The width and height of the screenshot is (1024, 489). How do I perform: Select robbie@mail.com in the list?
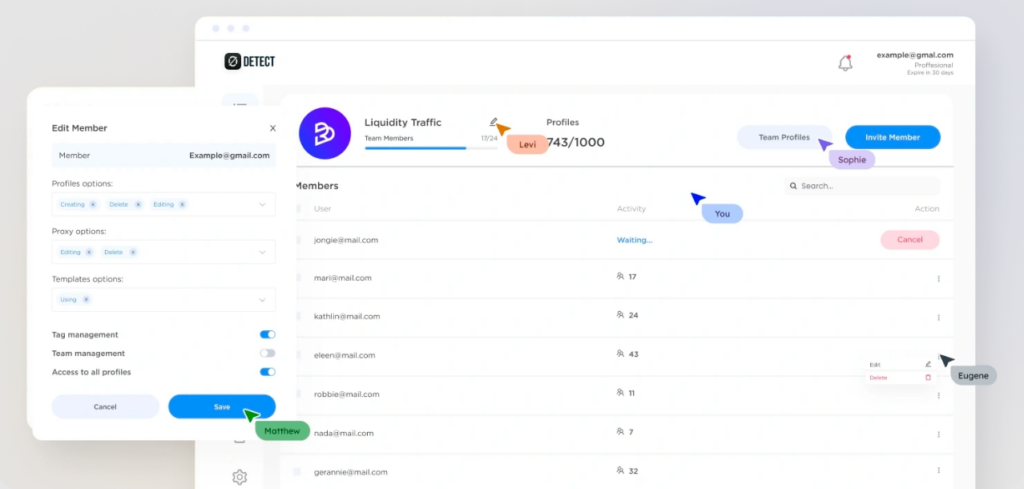[x=346, y=394]
